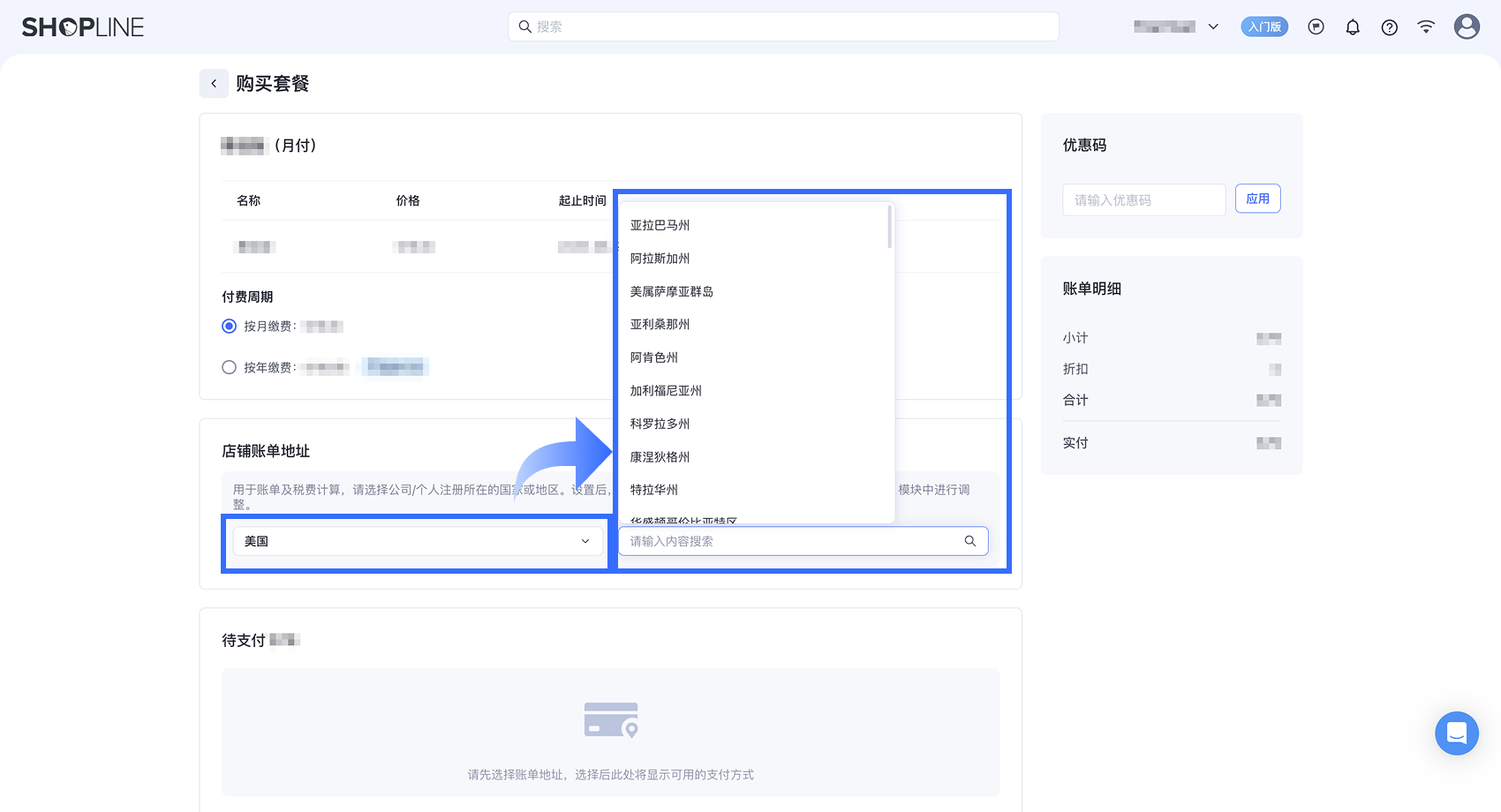Click the 折扣 row label
1501x812 pixels.
coord(1075,369)
